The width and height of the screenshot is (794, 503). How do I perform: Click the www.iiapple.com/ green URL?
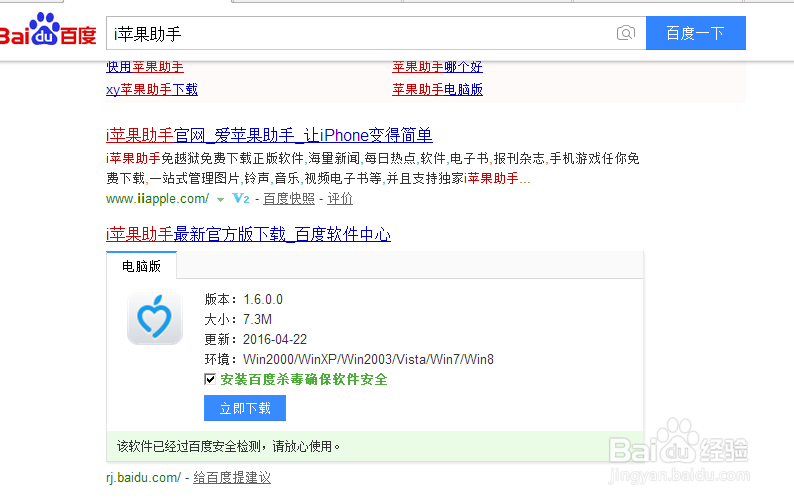pos(157,199)
